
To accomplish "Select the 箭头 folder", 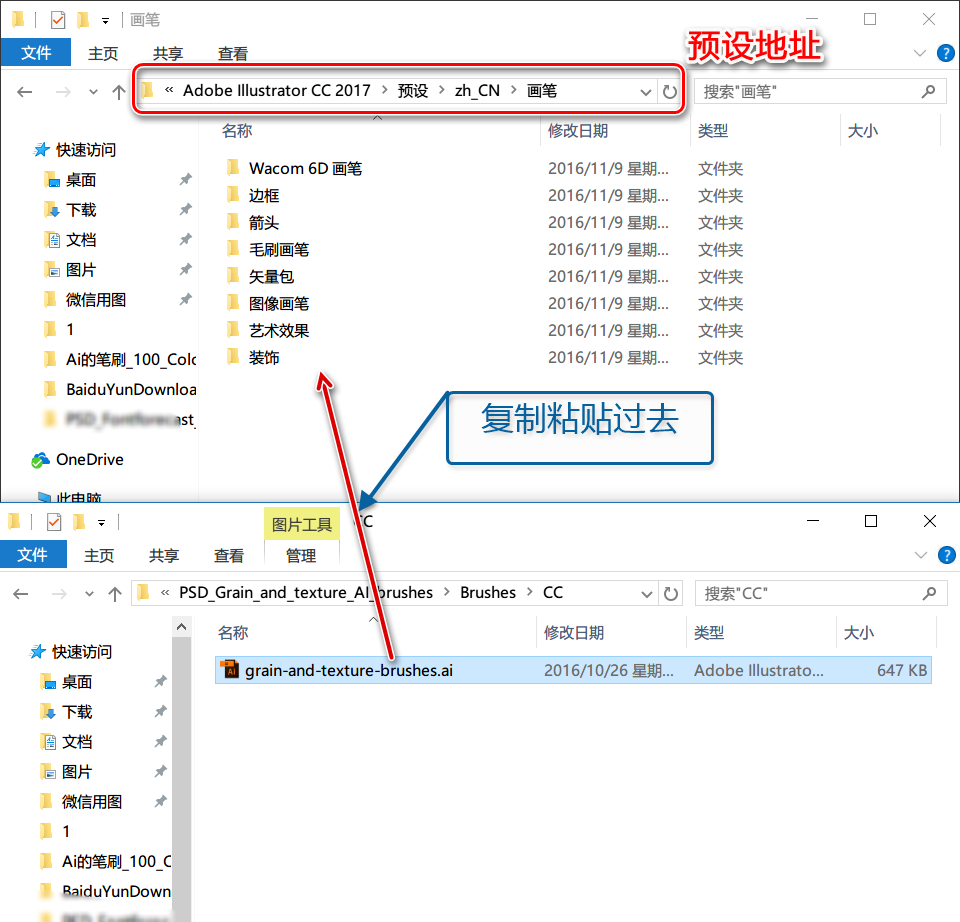I will click(264, 222).
